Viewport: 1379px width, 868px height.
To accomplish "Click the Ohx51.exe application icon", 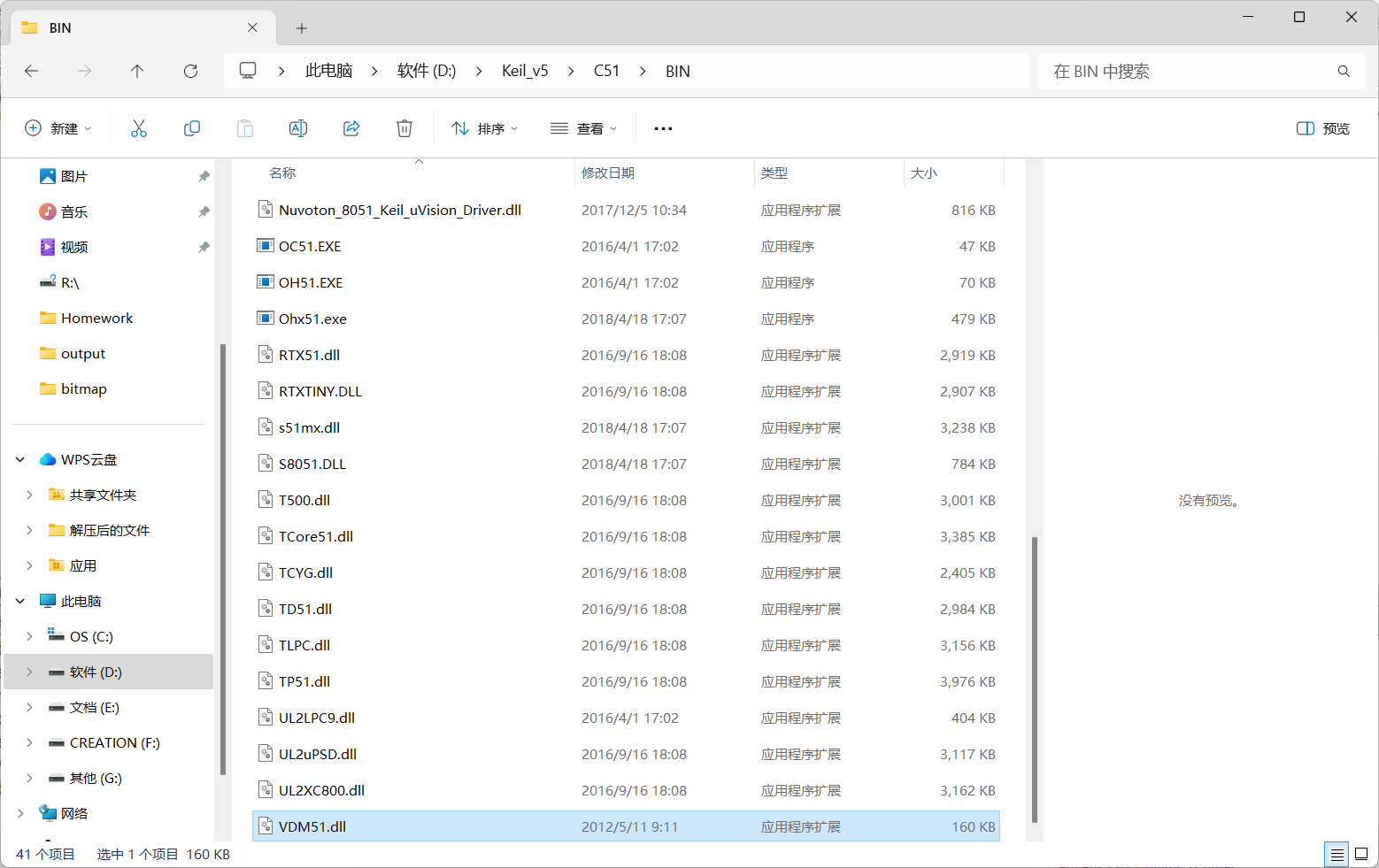I will [265, 318].
